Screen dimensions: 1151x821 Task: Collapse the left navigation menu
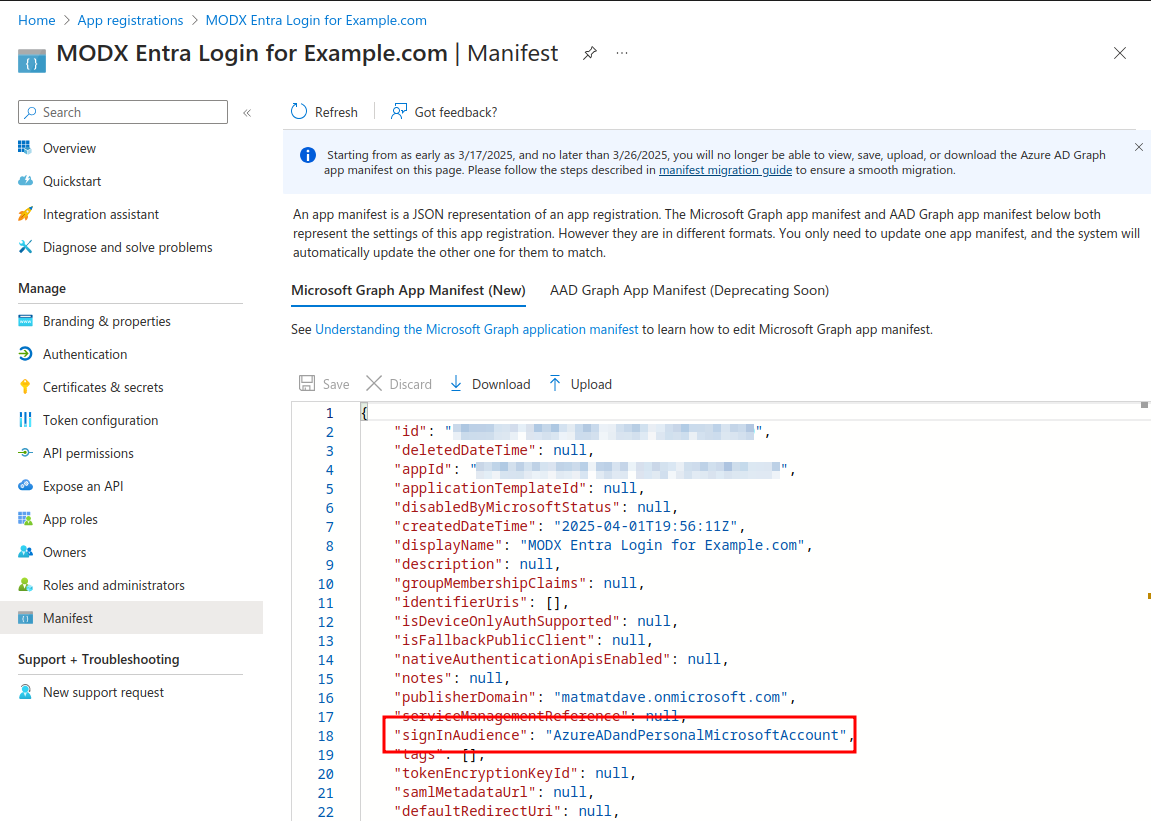click(x=247, y=112)
